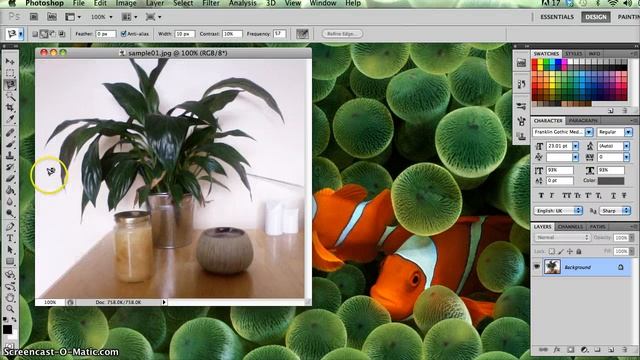Select the Eraser tool
The height and width of the screenshot is (360, 640).
(x=10, y=178)
